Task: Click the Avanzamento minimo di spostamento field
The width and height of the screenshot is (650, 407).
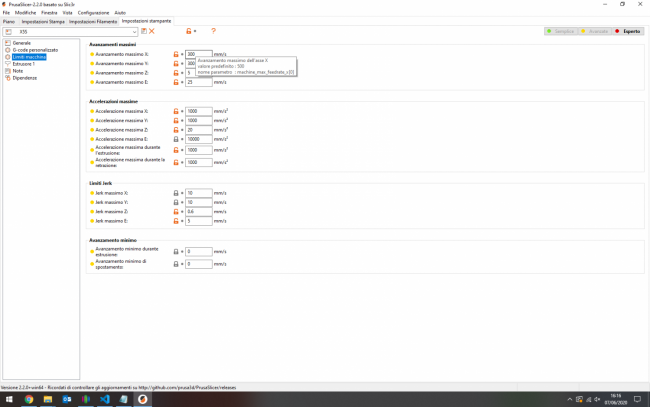Action: pyautogui.click(x=199, y=264)
